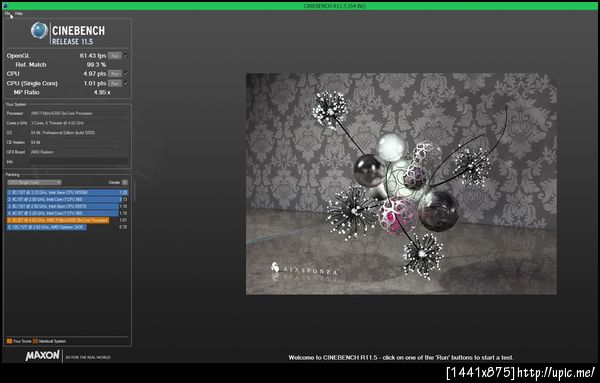Image resolution: width=600 pixels, height=383 pixels.
Task: Click the Cores x GHz field value
Action: [x=79, y=123]
